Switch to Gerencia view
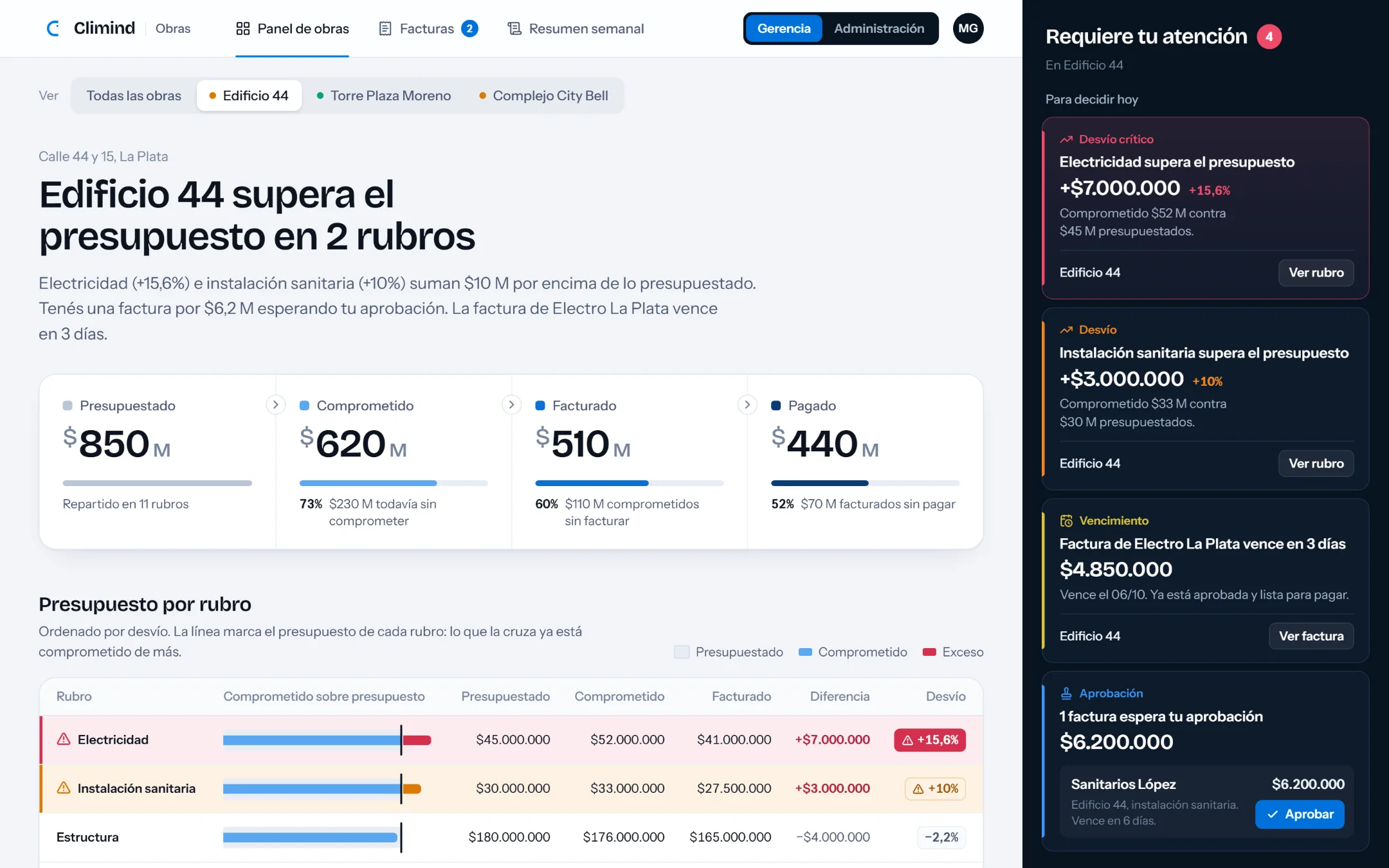The height and width of the screenshot is (868, 1389). click(784, 28)
